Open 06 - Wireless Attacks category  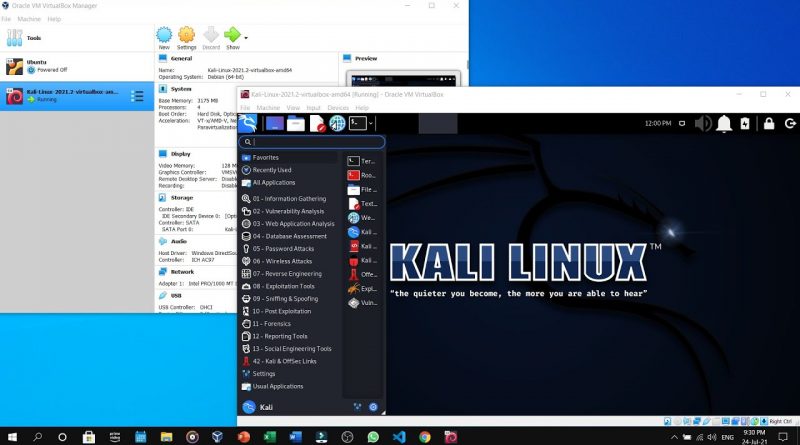click(x=288, y=261)
